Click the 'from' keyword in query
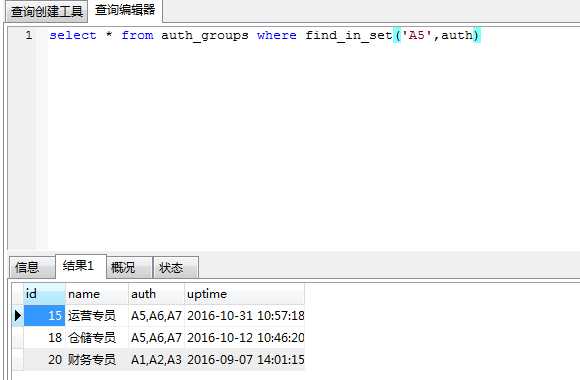The image size is (580, 380). point(137,36)
